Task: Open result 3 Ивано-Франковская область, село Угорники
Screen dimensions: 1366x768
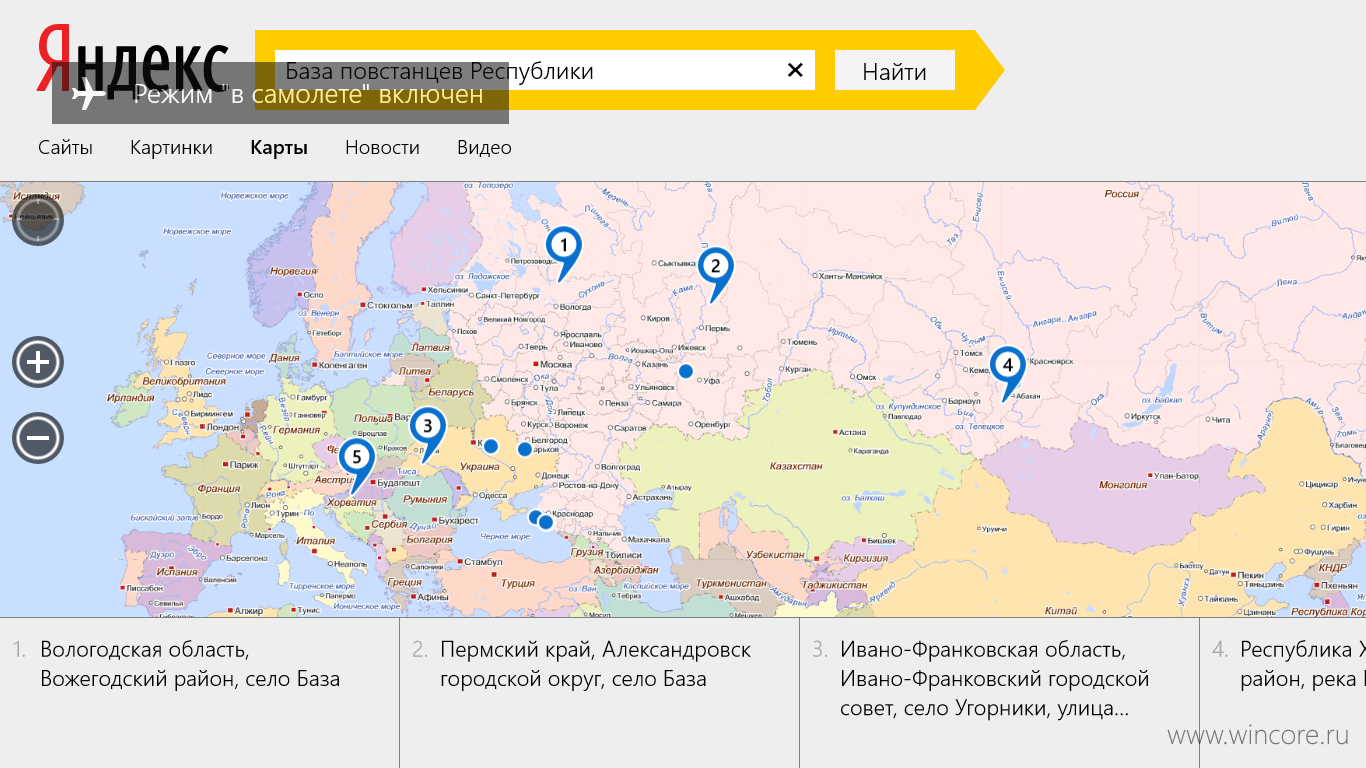Action: tap(1000, 693)
